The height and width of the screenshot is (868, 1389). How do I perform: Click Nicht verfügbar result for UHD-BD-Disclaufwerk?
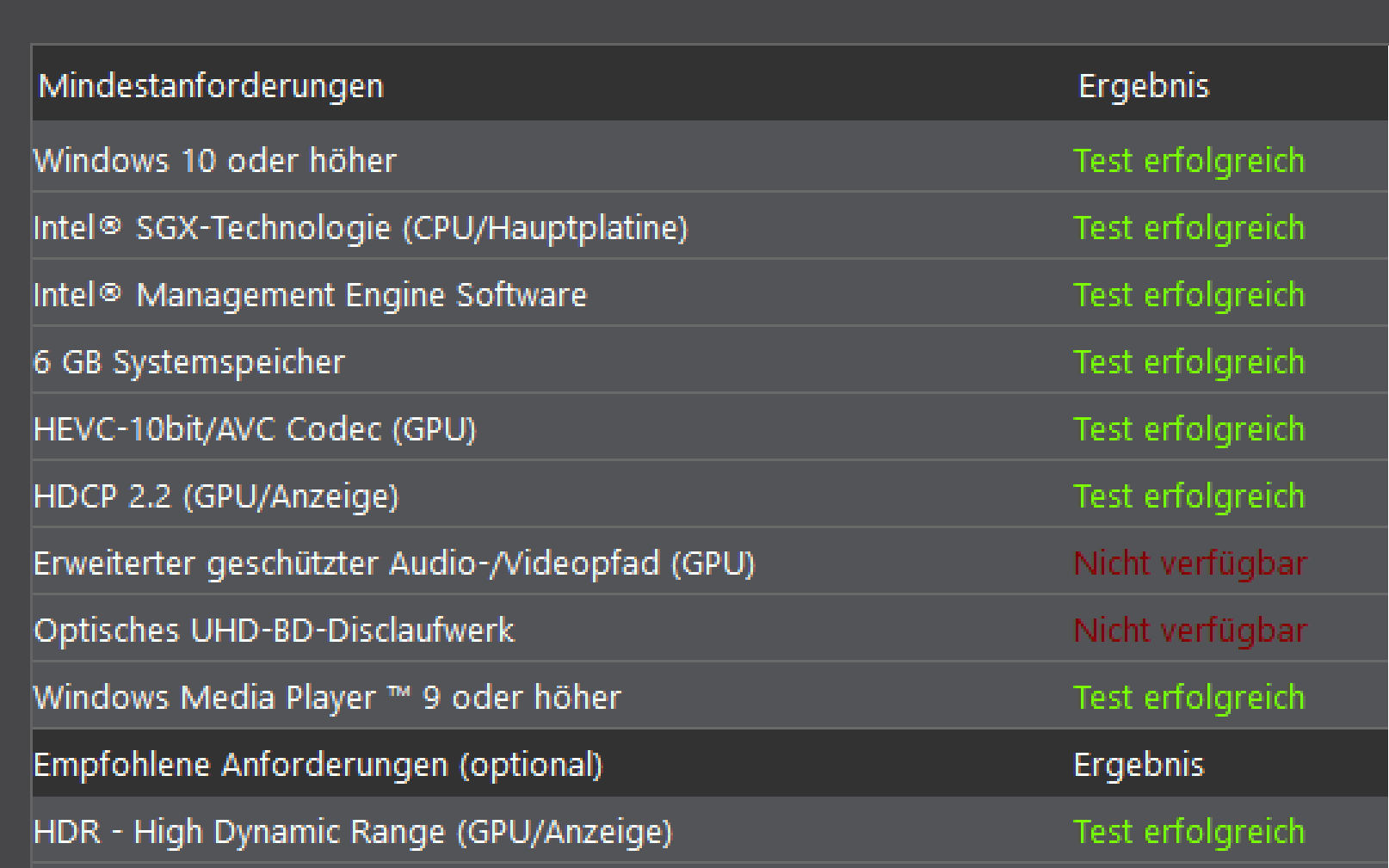[x=1190, y=631]
